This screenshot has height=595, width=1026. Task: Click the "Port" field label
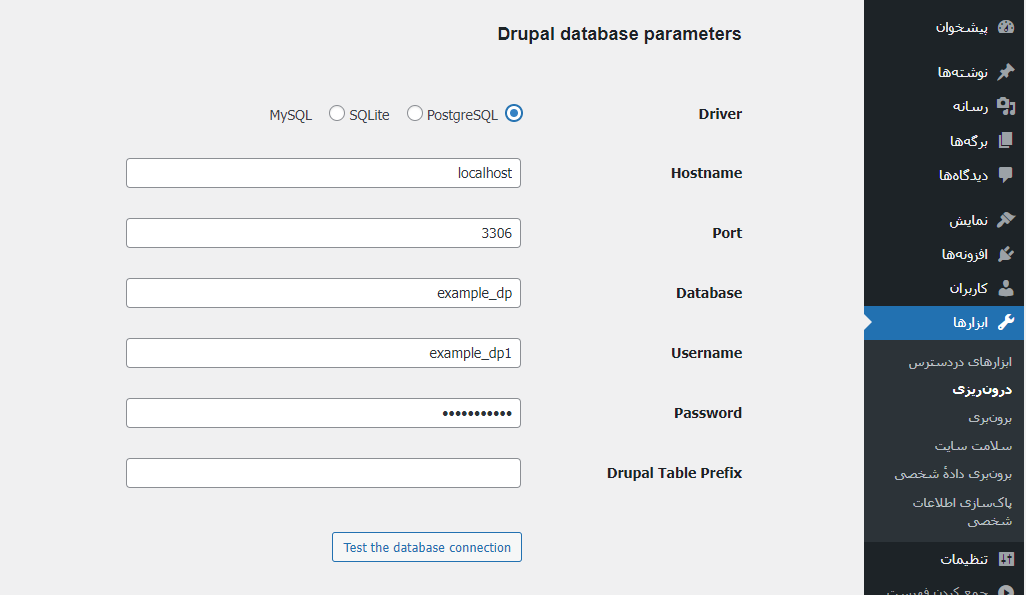pyautogui.click(x=727, y=233)
